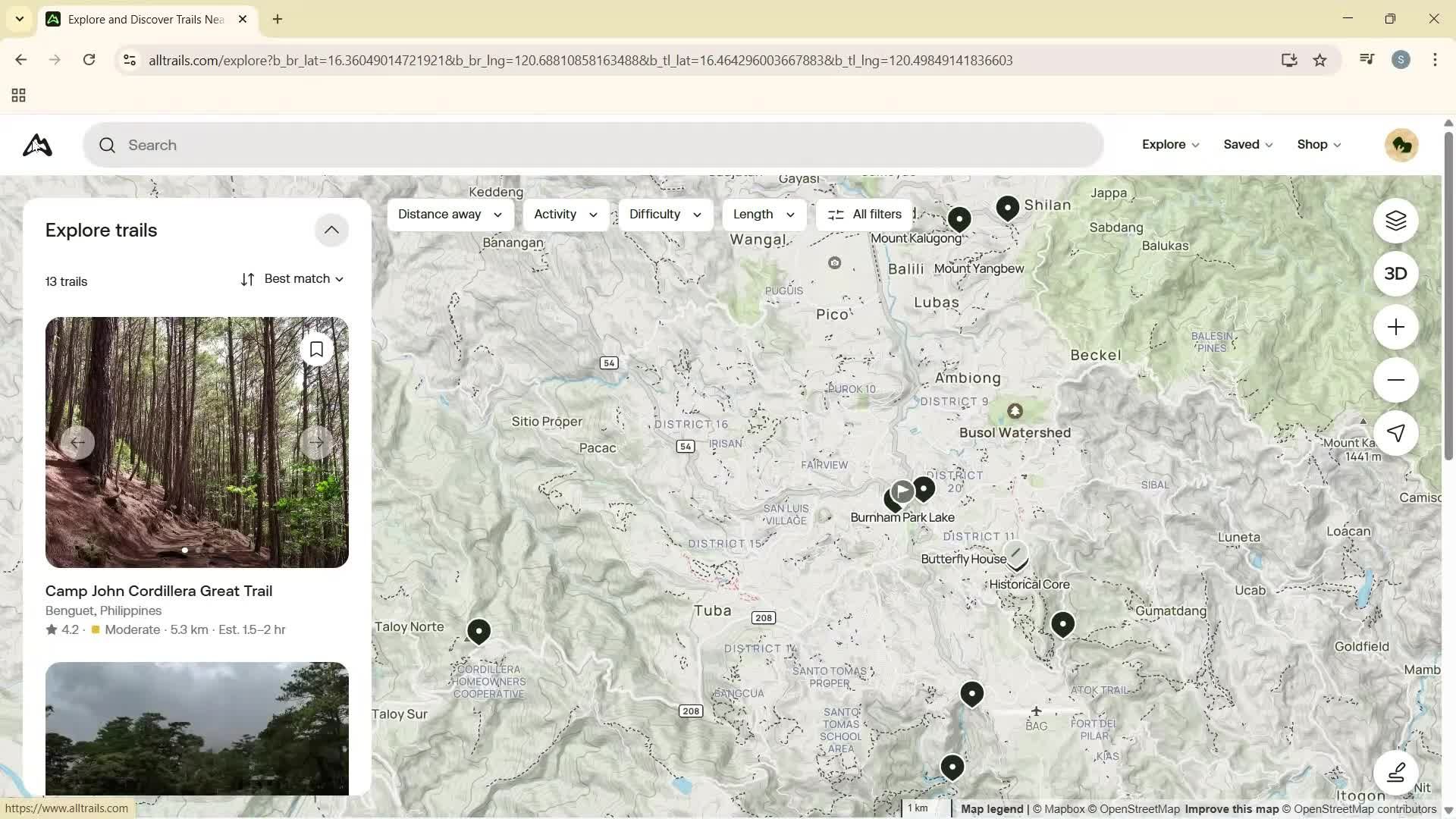The width and height of the screenshot is (1456, 819).
Task: Bookmark the Camp John Cordillera Great Trail
Action: 316,349
